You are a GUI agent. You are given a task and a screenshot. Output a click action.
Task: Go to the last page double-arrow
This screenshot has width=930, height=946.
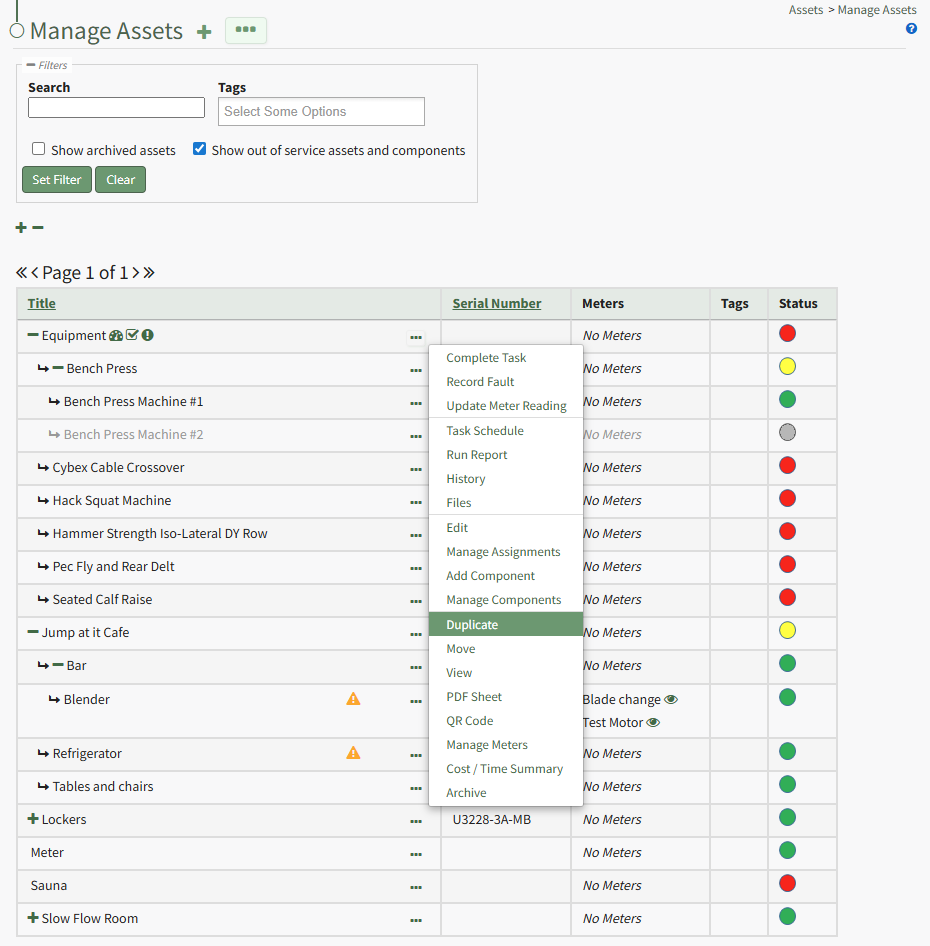coord(149,273)
